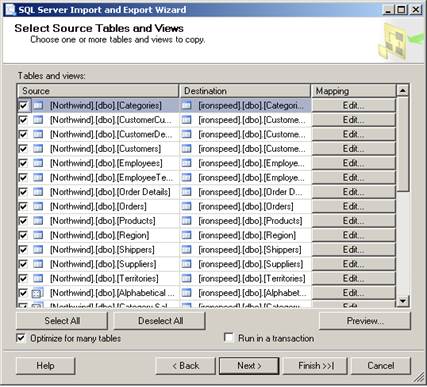Viewport: 427px width, 387px height.
Task: Uncheck the Northwind Customers table checkbox
Action: click(x=23, y=149)
